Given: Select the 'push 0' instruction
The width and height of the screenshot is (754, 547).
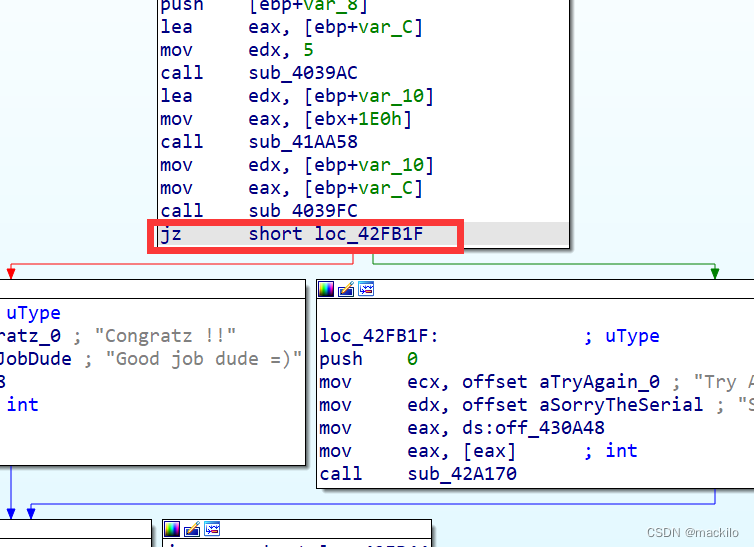Looking at the screenshot, I should coord(369,359).
